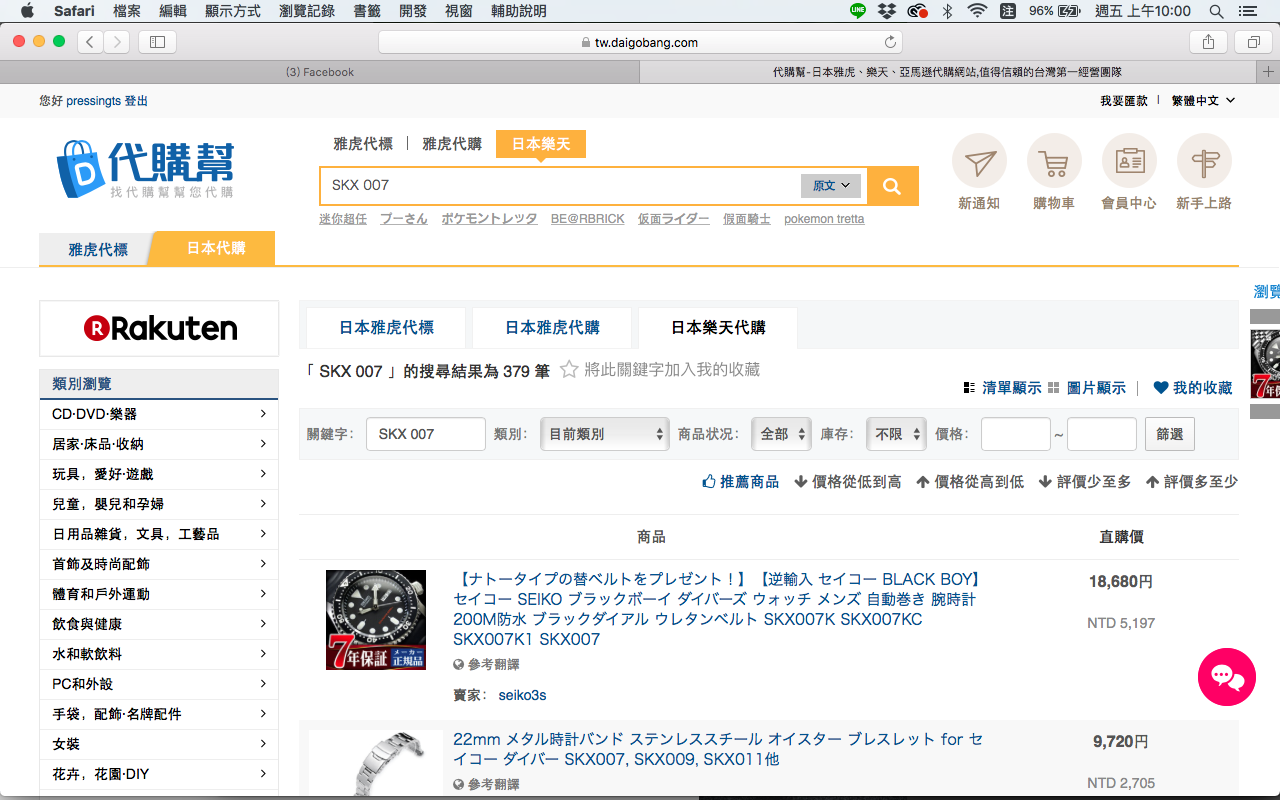Image resolution: width=1280 pixels, height=800 pixels.
Task: Click the 關鍵字 filter input field
Action: pos(426,434)
